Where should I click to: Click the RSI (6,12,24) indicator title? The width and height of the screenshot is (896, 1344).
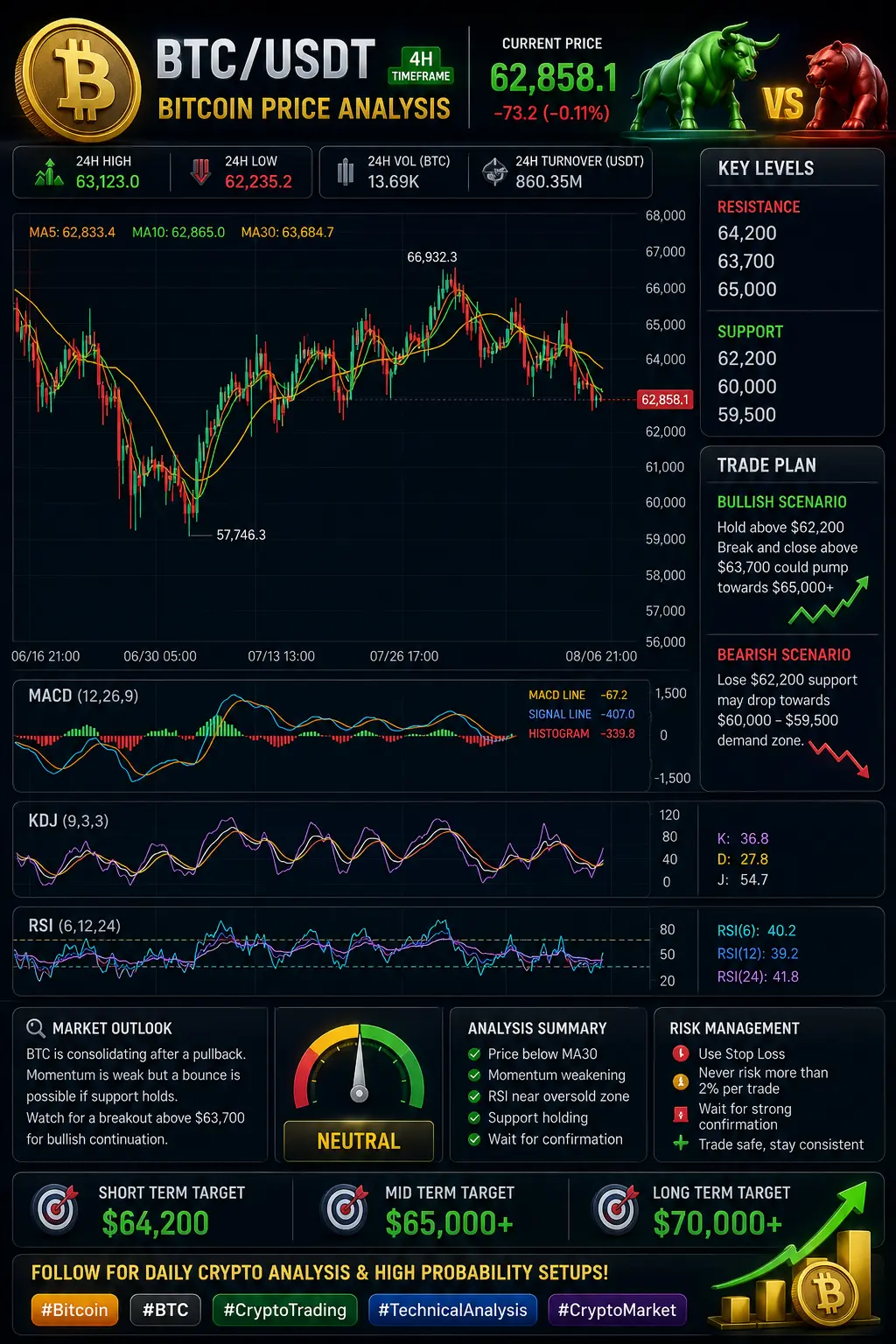(74, 926)
